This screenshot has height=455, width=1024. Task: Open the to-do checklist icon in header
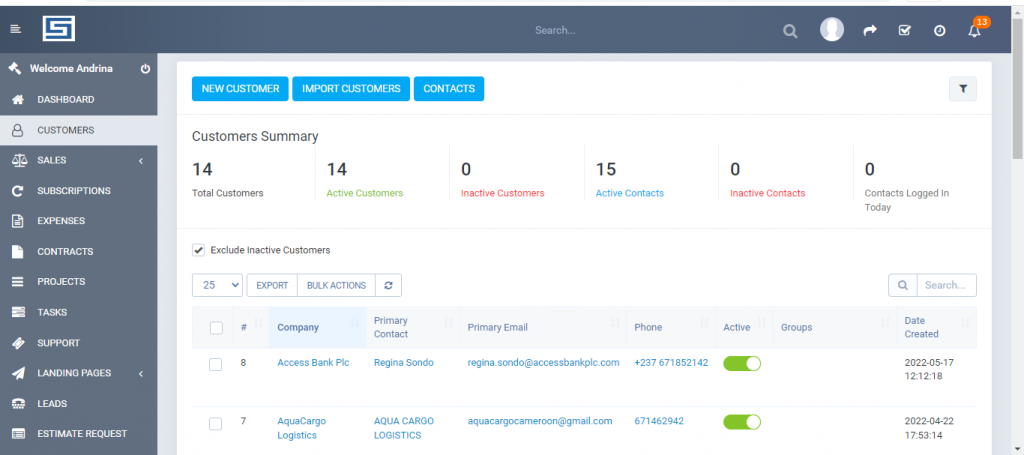pos(905,31)
